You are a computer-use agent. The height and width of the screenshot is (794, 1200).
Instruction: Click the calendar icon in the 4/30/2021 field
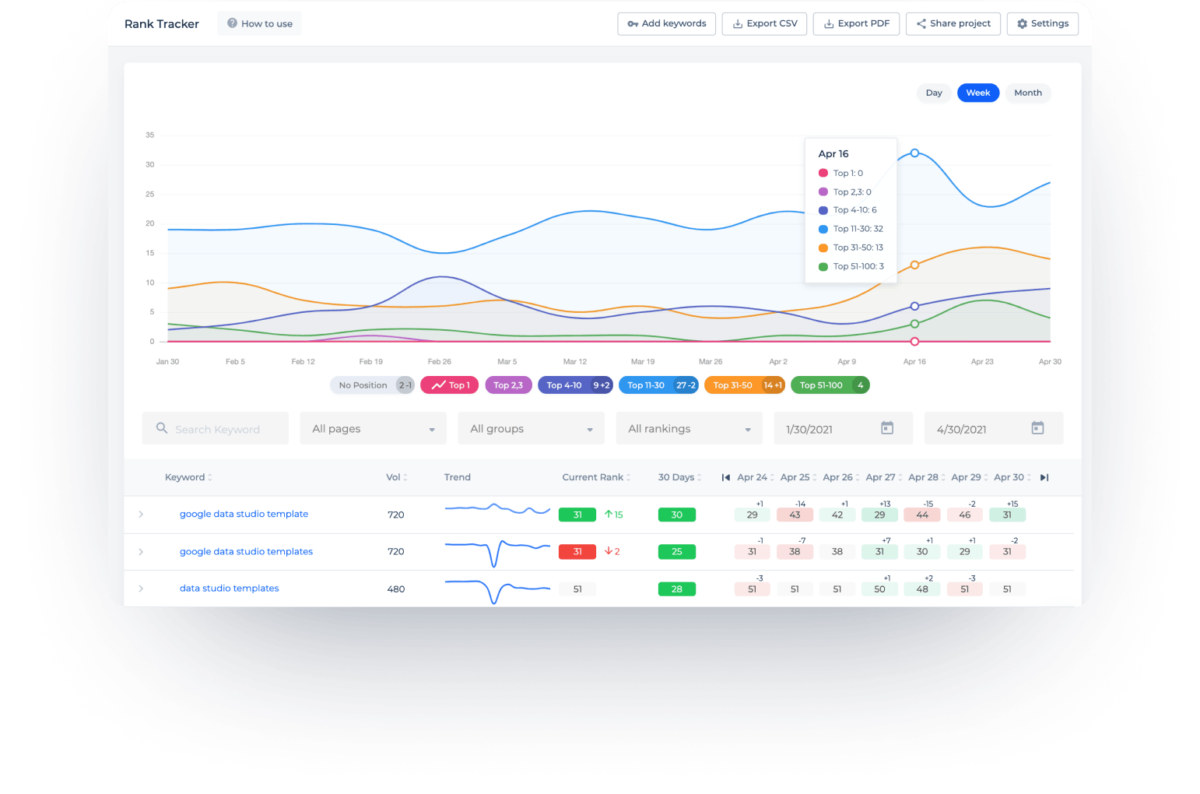pyautogui.click(x=1037, y=428)
